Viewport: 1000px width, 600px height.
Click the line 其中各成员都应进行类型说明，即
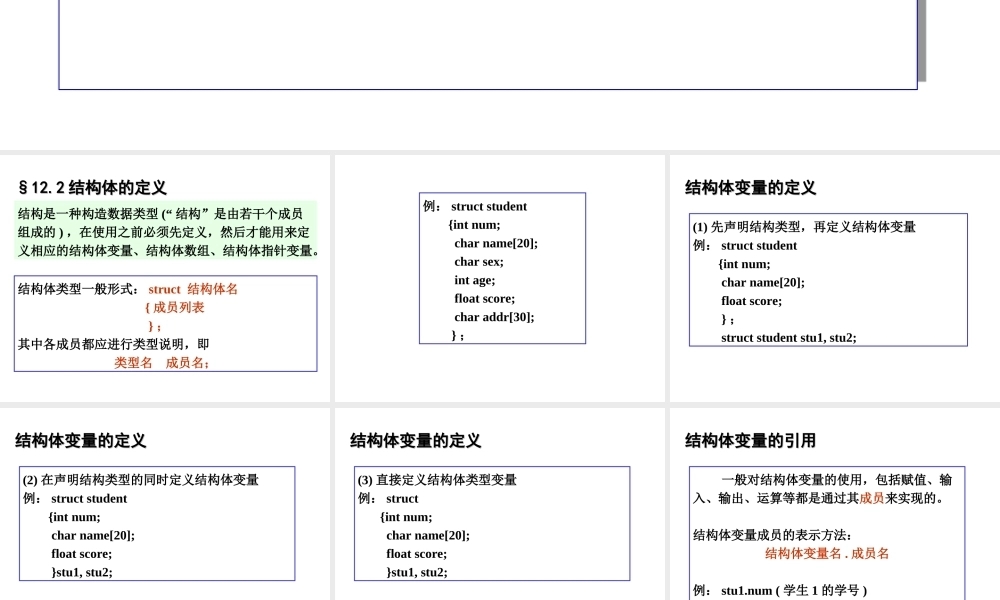(x=114, y=344)
